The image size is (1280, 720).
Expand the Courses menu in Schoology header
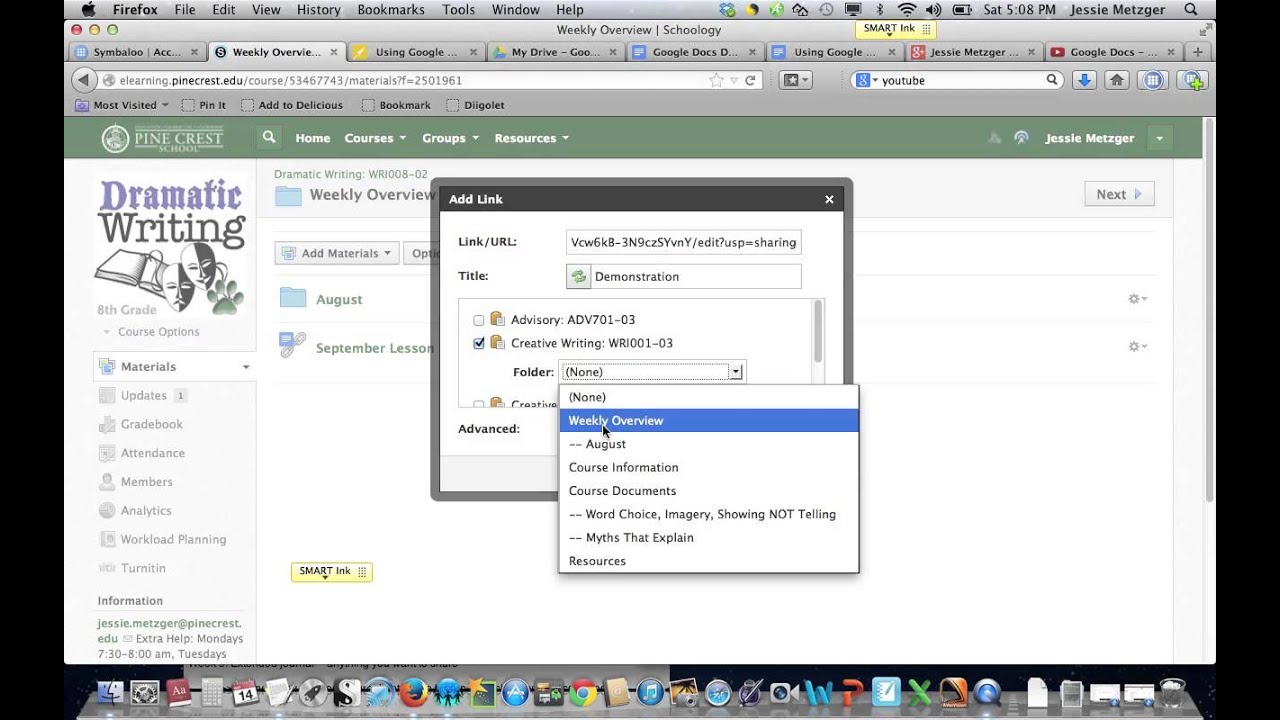(x=375, y=138)
